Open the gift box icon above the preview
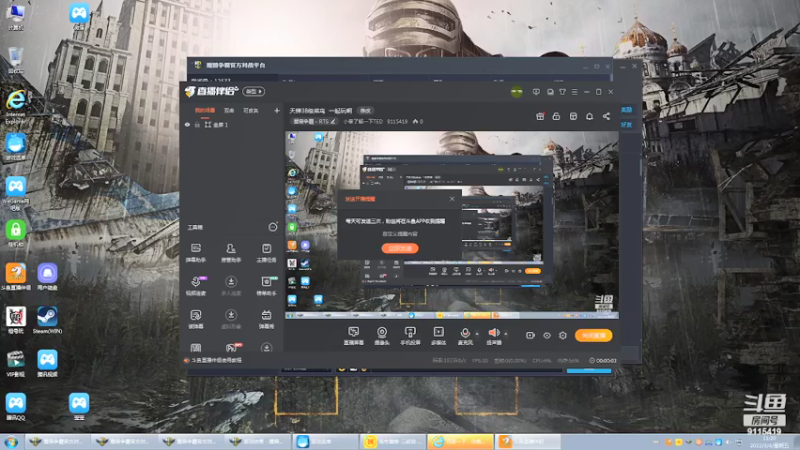Viewport: 800px width, 450px height. [x=540, y=116]
